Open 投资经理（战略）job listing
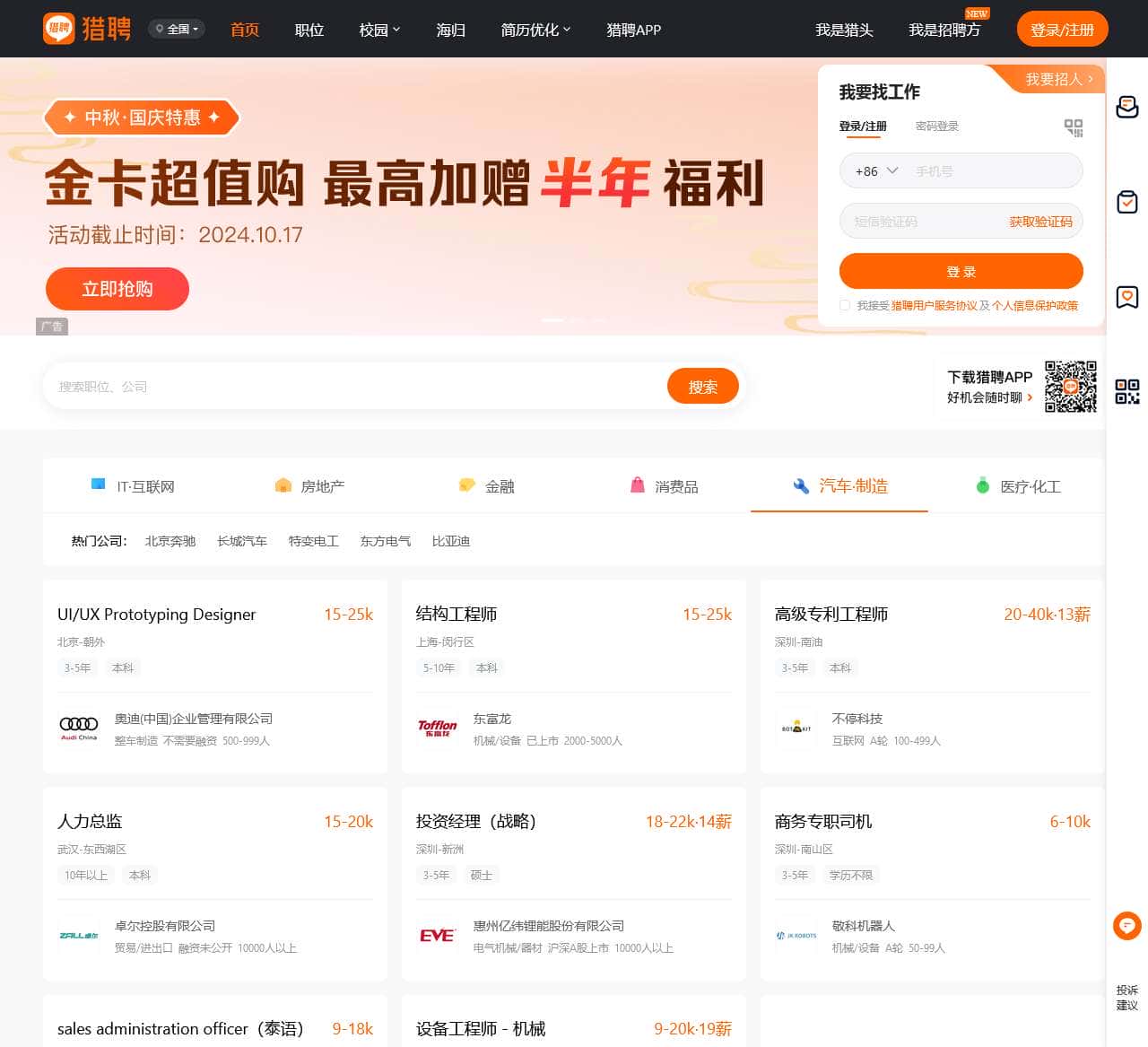This screenshot has height=1047, width=1148. (476, 822)
